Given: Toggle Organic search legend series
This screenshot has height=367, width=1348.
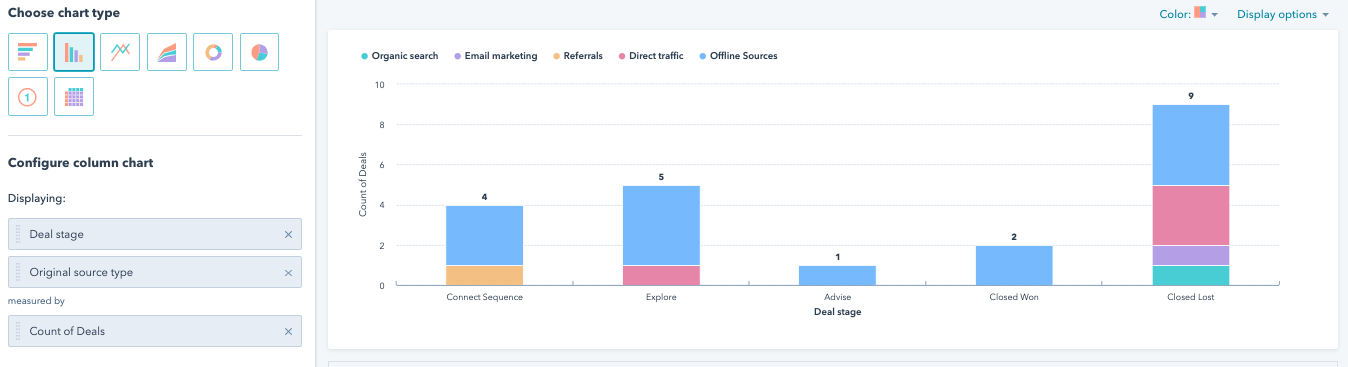Looking at the screenshot, I should (x=400, y=56).
